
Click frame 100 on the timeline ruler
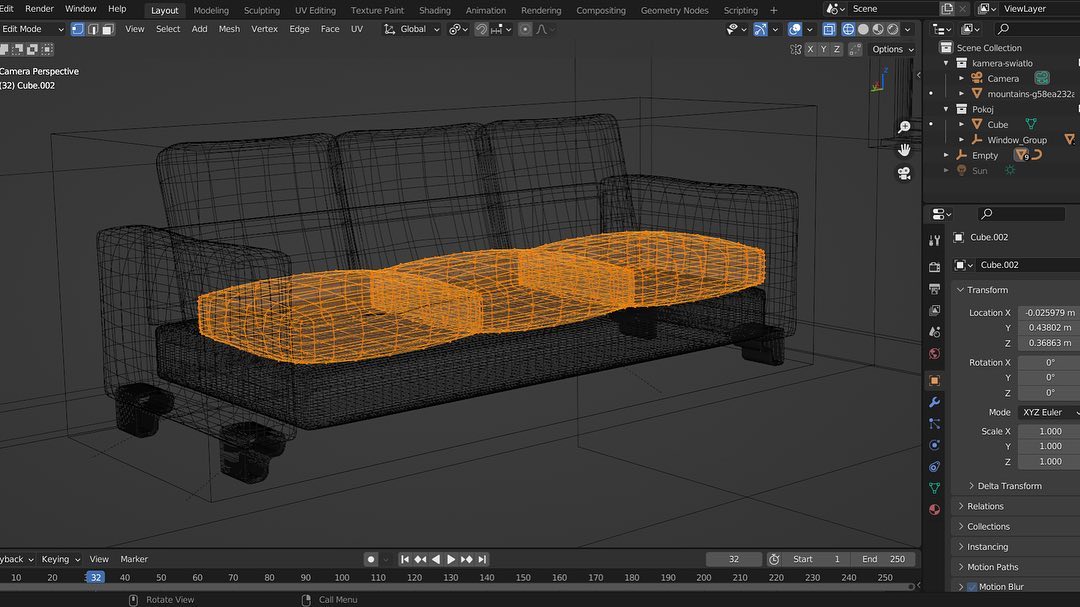coord(342,577)
